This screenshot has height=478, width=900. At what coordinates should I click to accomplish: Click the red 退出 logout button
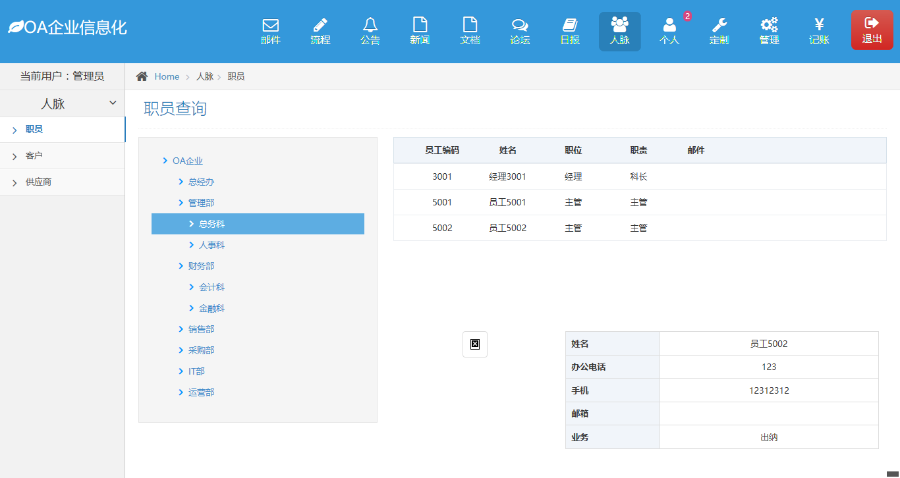click(872, 30)
